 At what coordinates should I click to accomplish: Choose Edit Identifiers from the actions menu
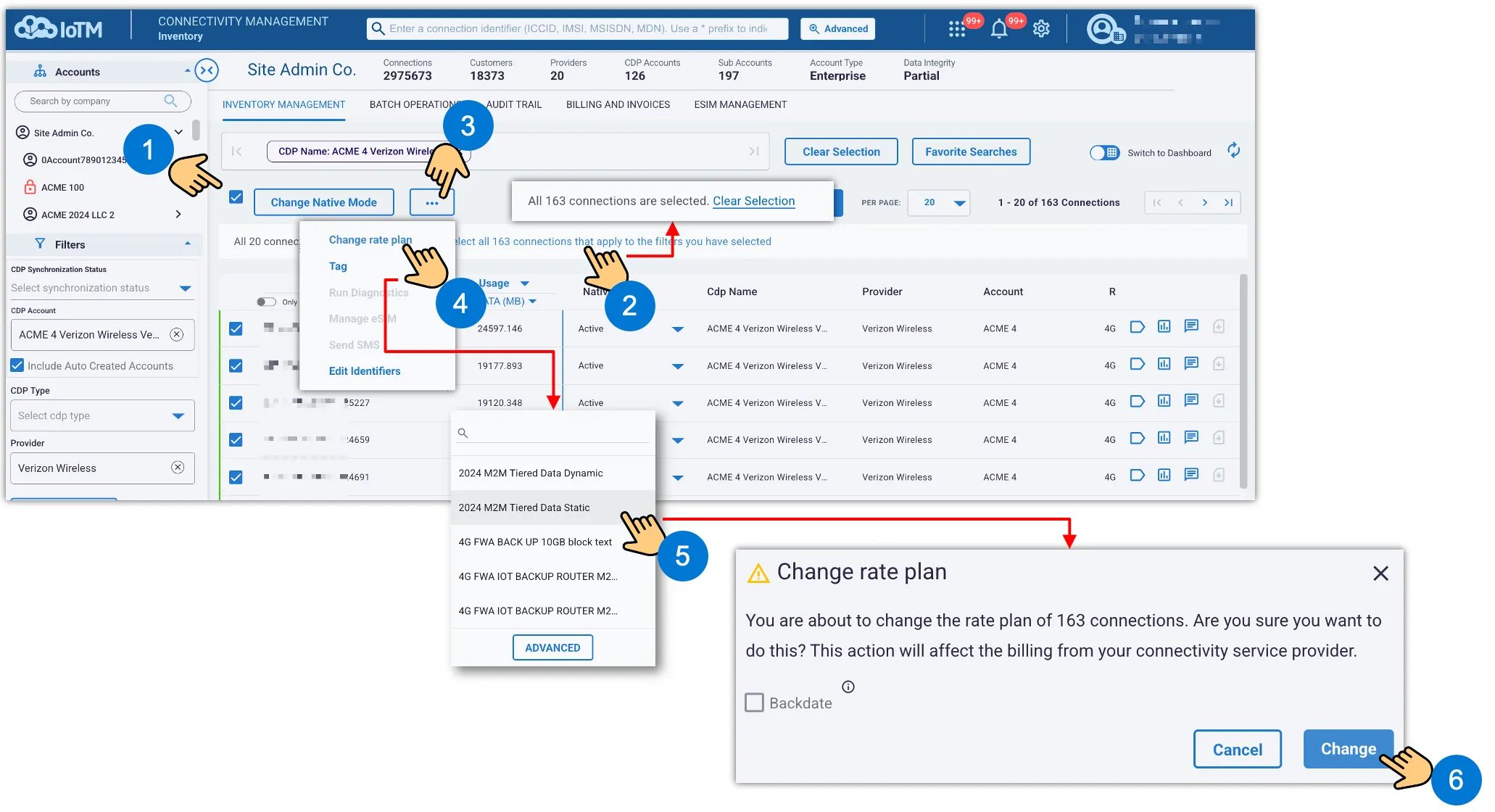[365, 371]
